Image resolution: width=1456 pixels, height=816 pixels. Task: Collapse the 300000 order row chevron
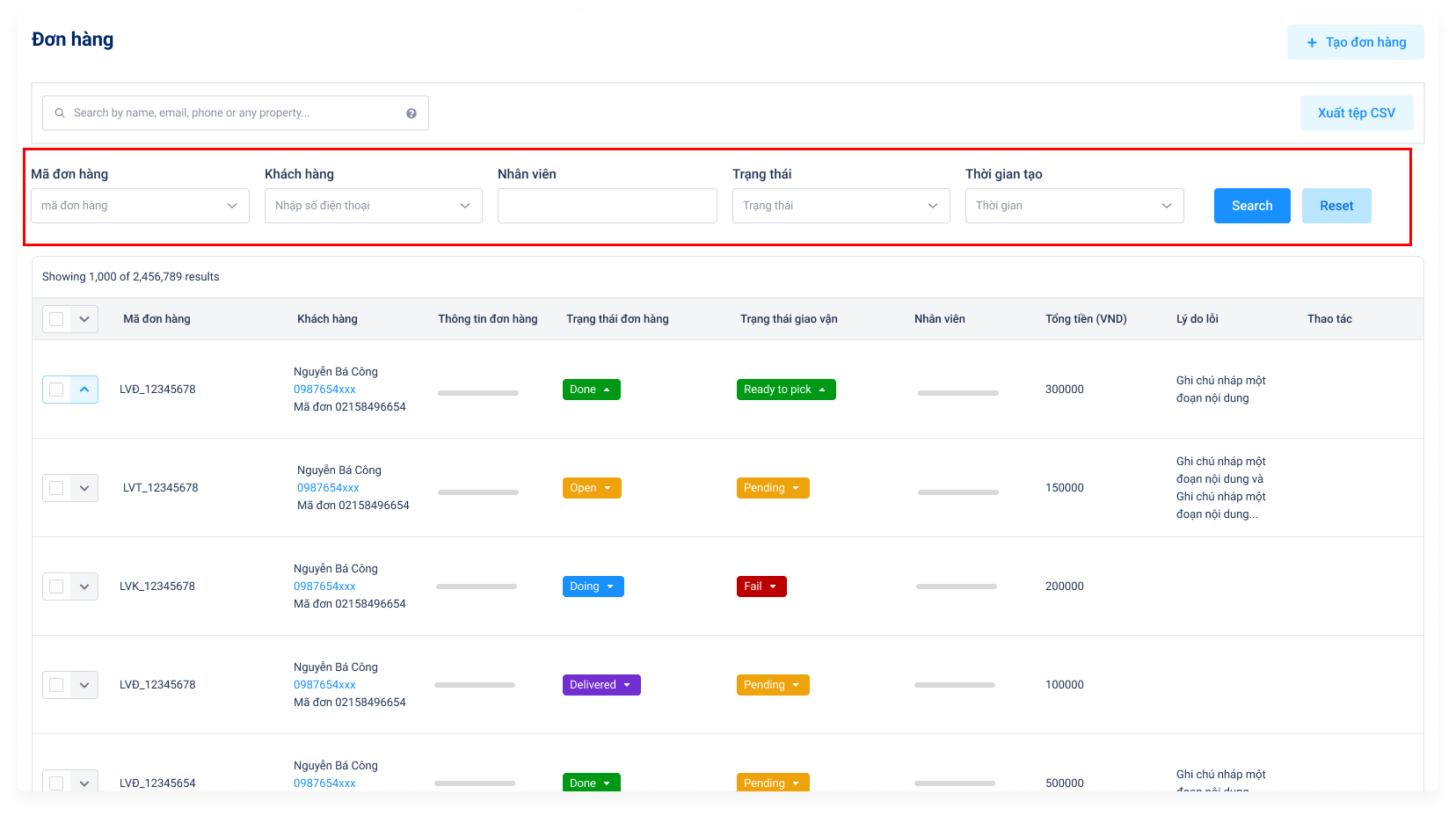84,390
